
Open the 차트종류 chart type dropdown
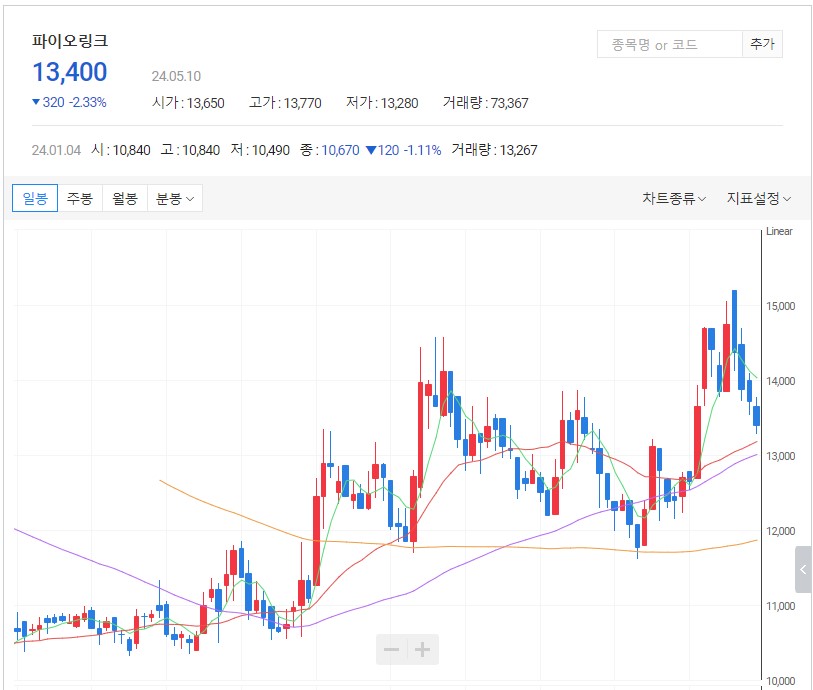click(673, 198)
